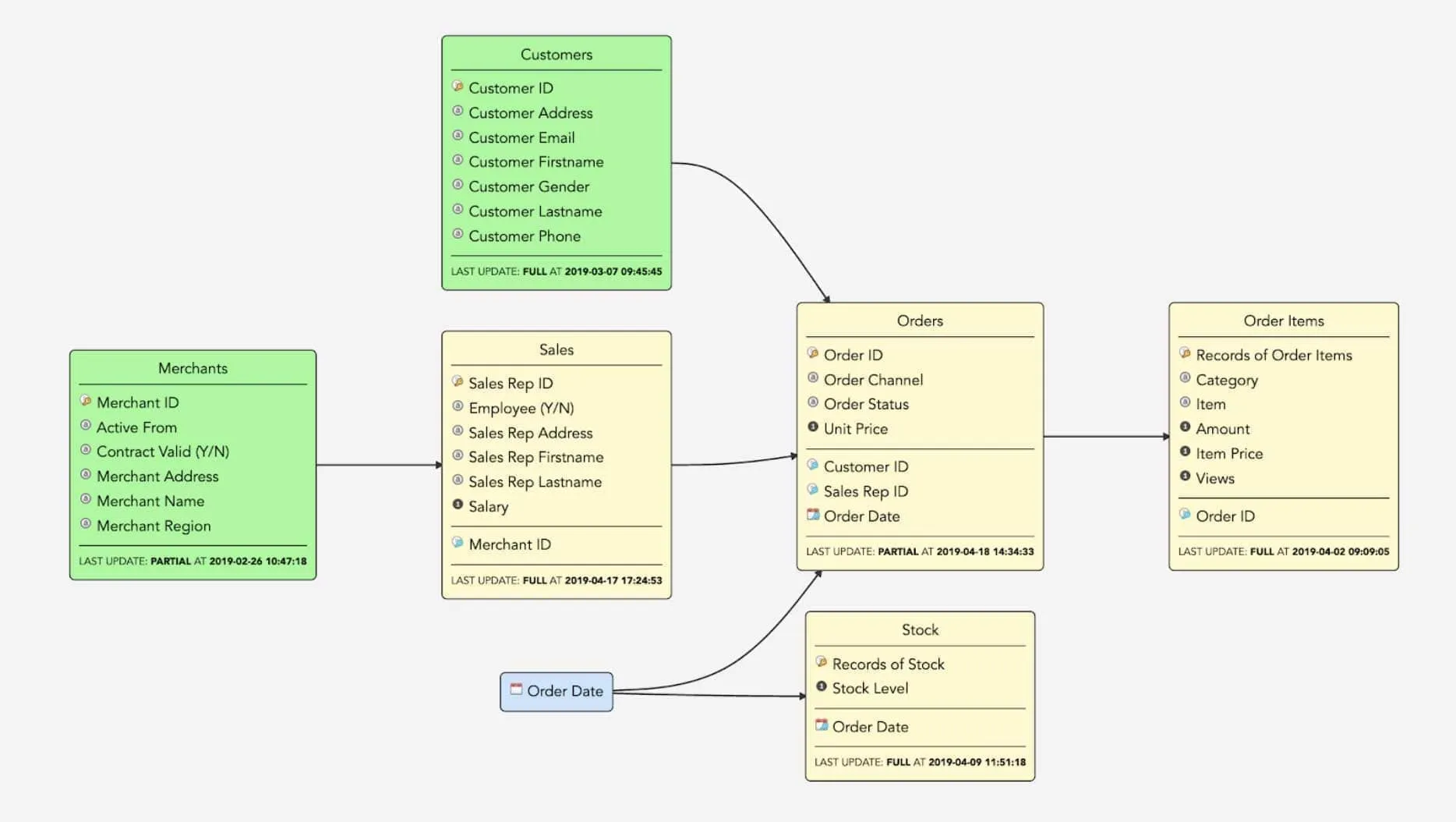Screen dimensions: 1456x822
Task: Select the key icon next to Merchant ID
Action: pyautogui.click(x=84, y=402)
